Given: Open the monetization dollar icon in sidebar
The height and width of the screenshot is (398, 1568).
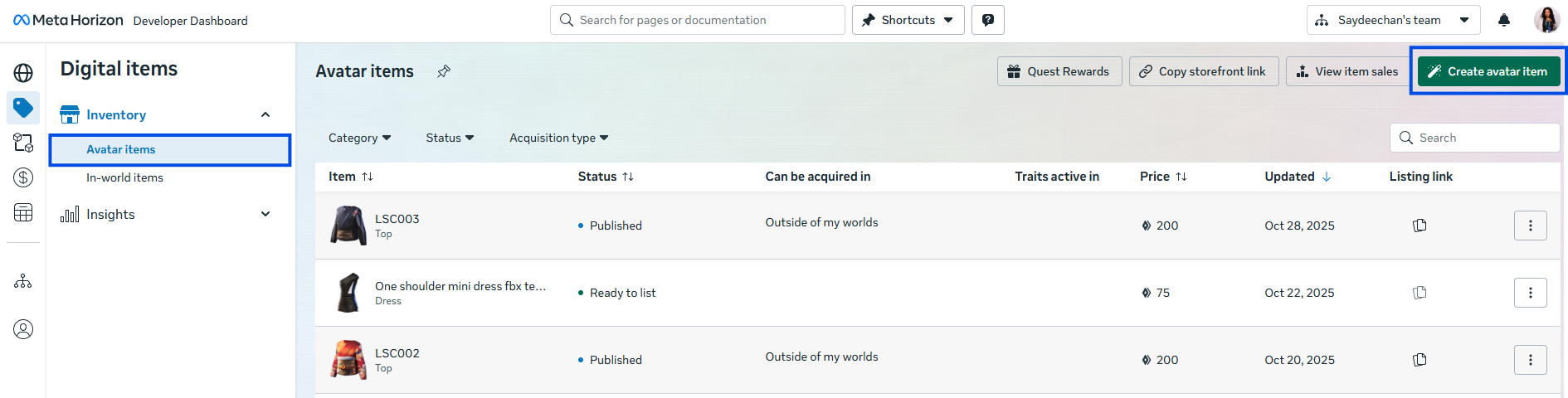Looking at the screenshot, I should (x=23, y=177).
